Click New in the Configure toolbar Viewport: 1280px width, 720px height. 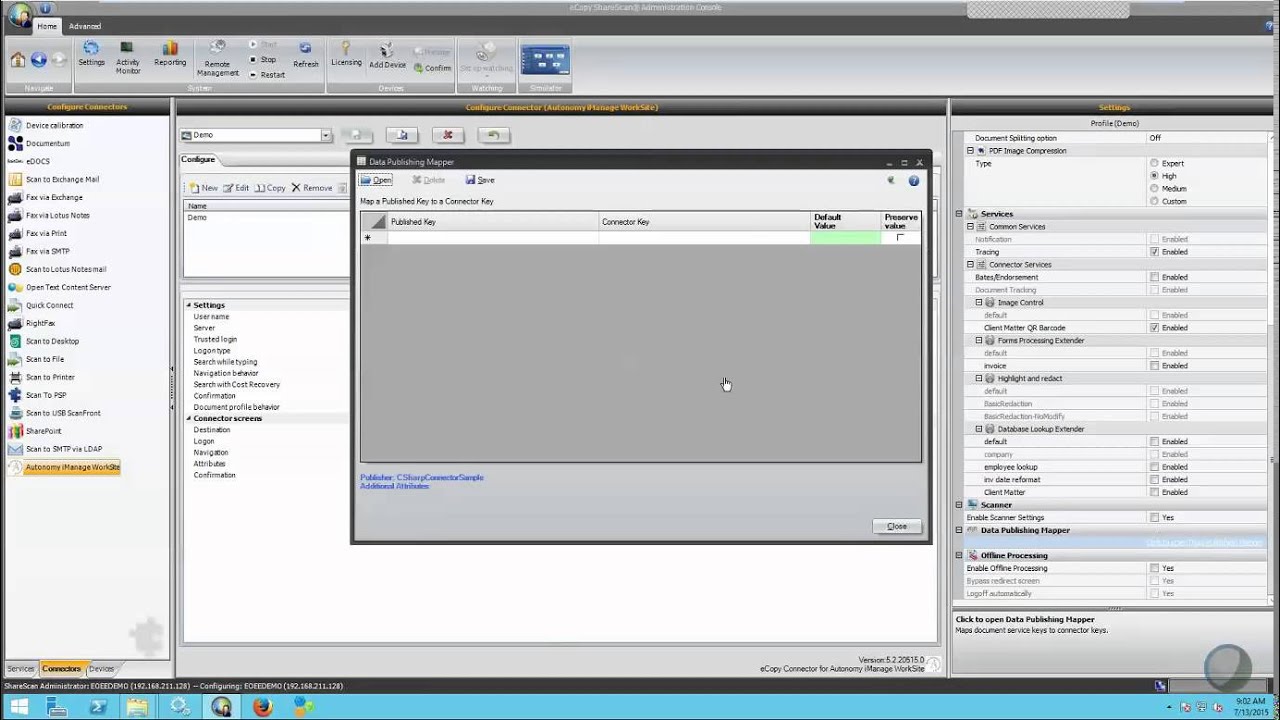pos(203,188)
